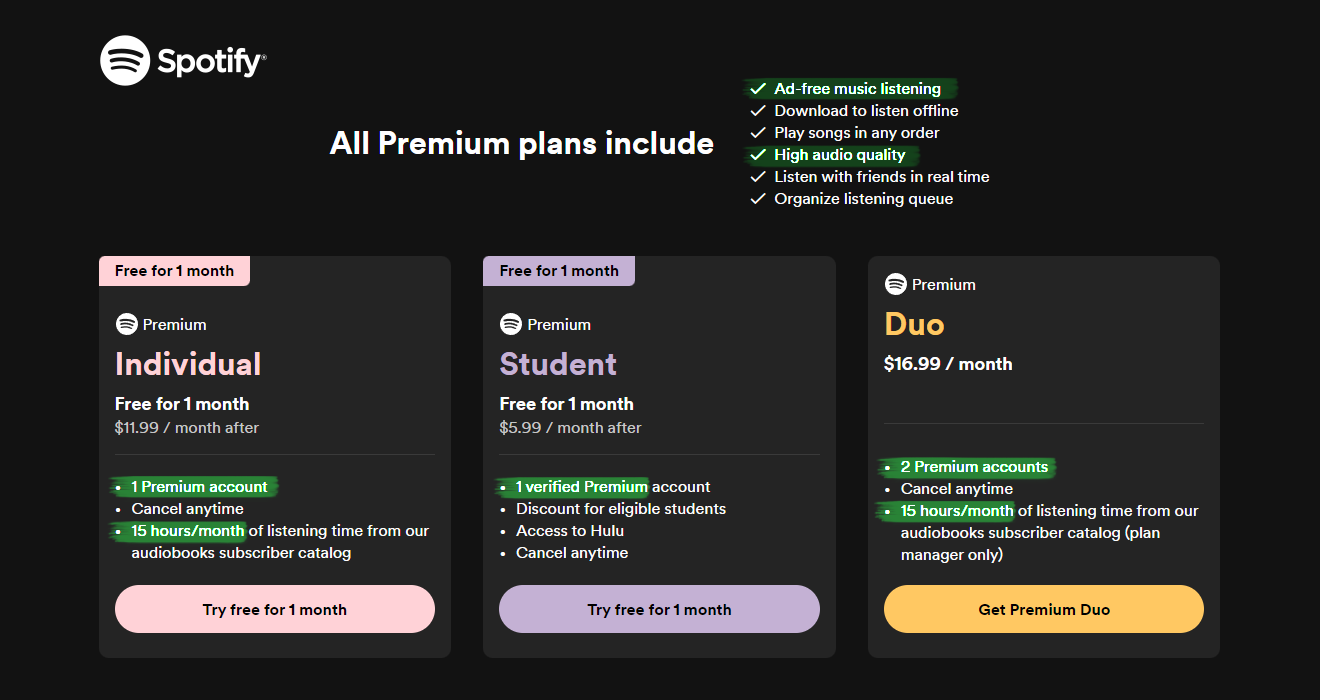Select the Duo plan heading
Viewport: 1320px width, 700px height.
pyautogui.click(x=913, y=324)
